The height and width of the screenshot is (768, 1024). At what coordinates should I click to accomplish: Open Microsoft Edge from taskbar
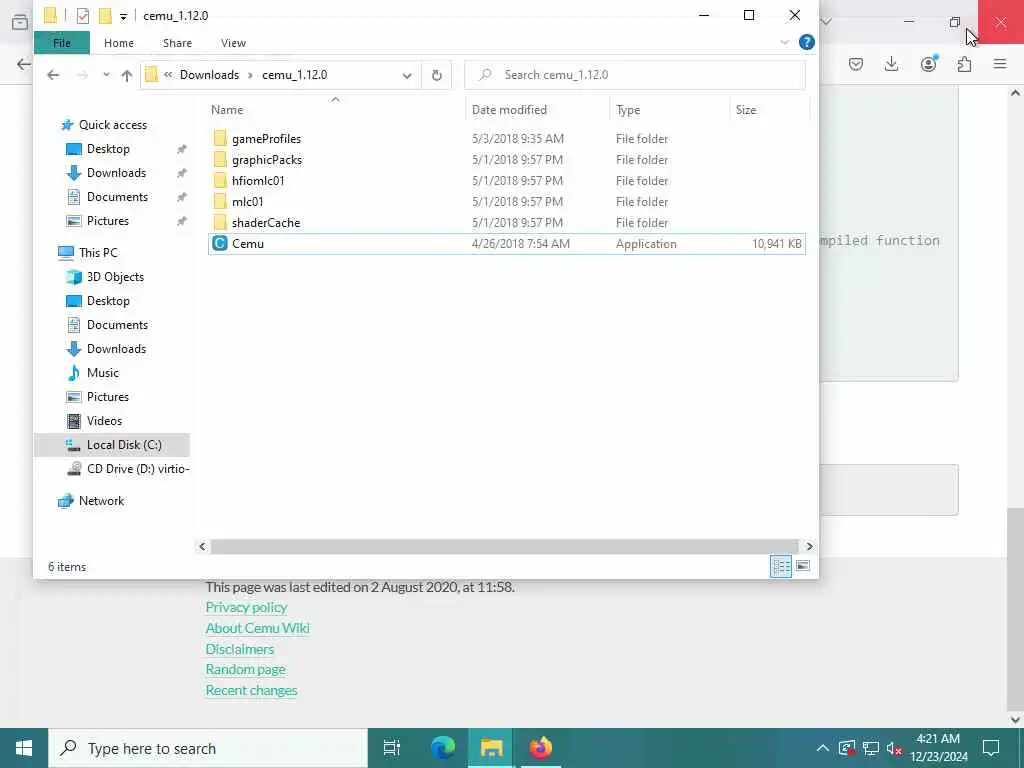click(442, 748)
